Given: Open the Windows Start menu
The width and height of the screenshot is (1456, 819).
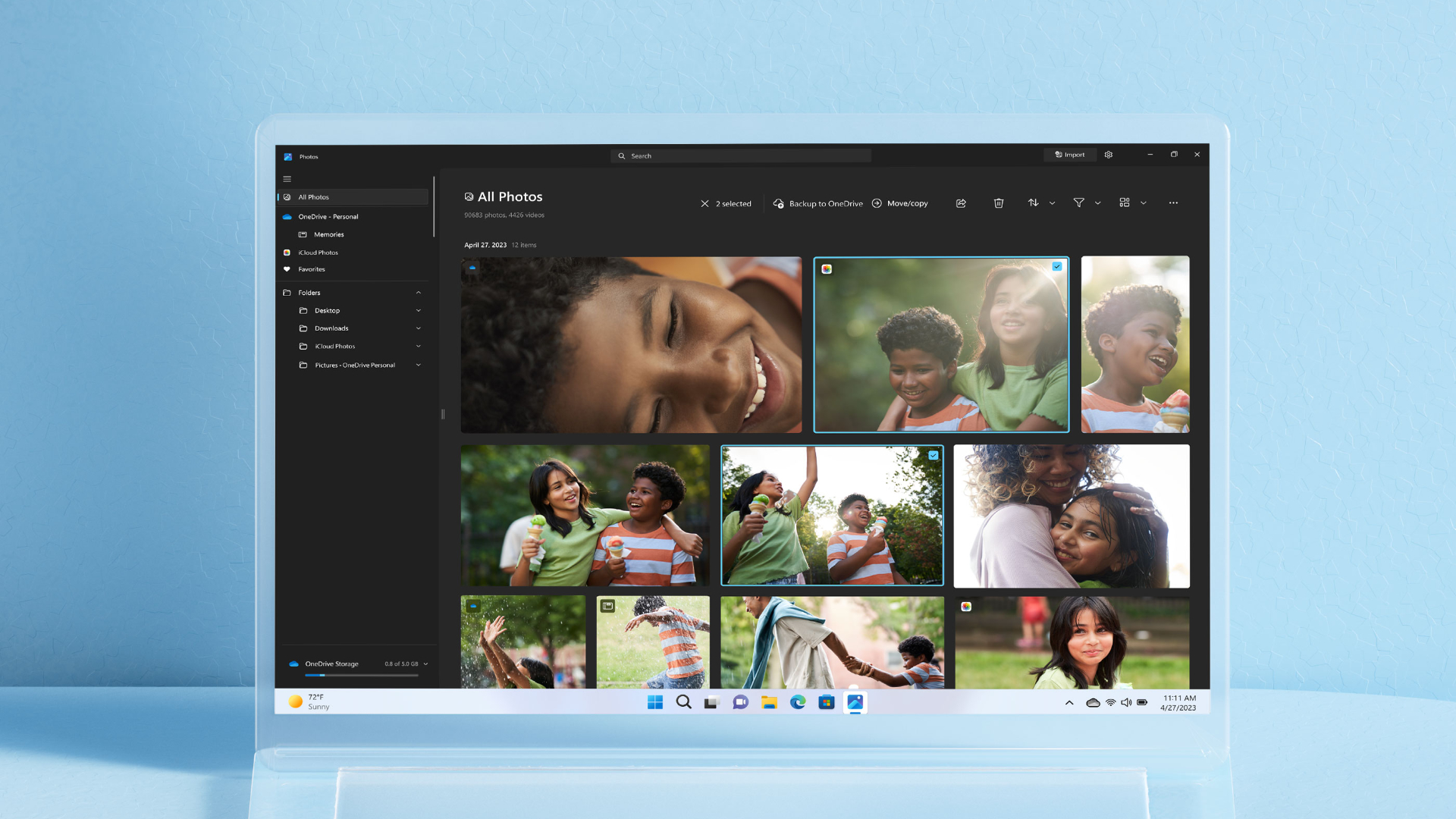Looking at the screenshot, I should click(x=655, y=702).
